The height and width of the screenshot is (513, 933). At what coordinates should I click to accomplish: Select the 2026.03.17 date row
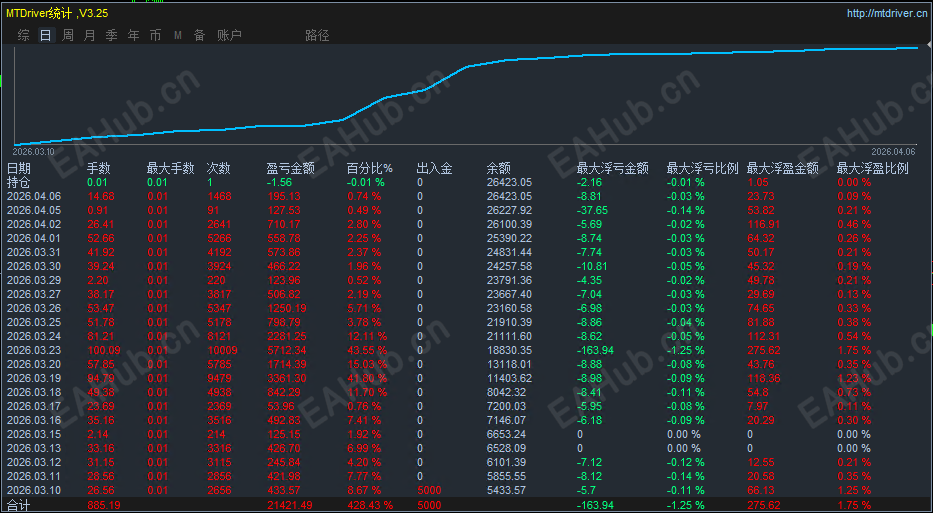click(35, 406)
